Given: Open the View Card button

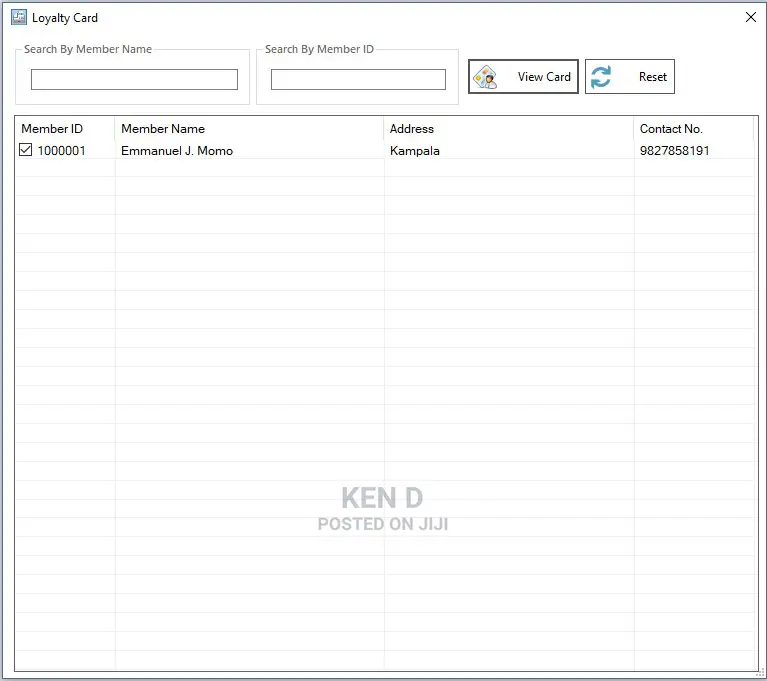Looking at the screenshot, I should (523, 76).
